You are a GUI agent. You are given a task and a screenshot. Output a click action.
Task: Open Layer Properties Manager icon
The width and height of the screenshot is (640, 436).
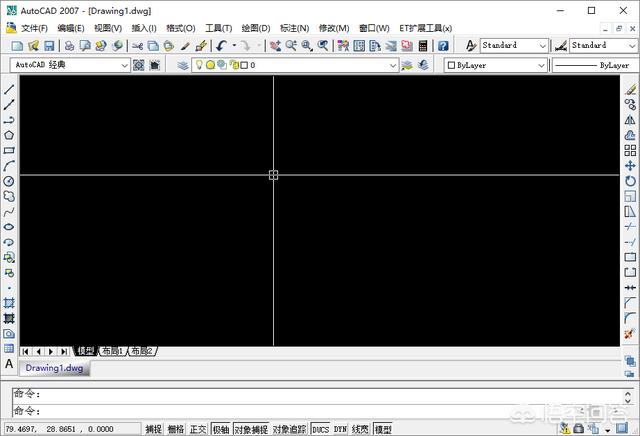(183, 65)
